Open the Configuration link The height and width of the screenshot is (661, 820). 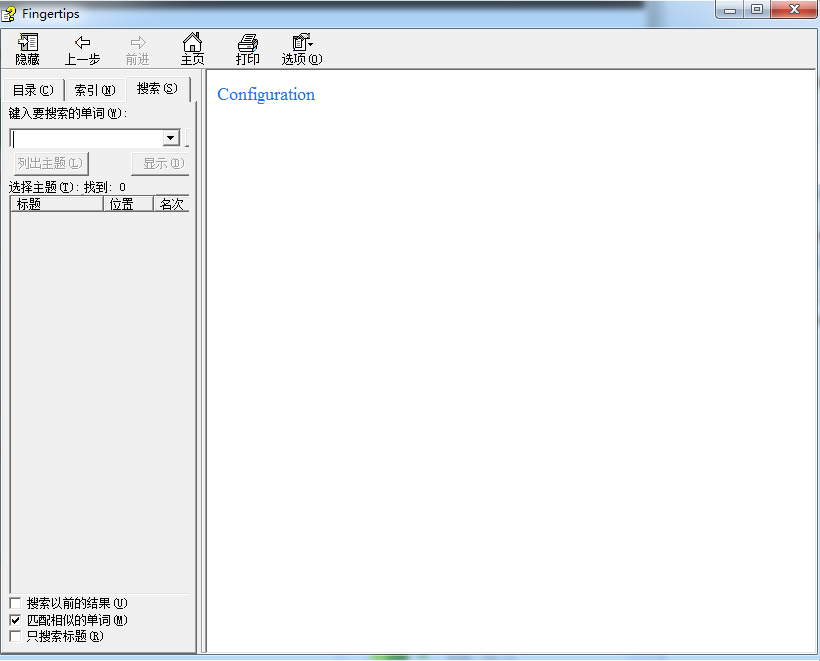[265, 95]
